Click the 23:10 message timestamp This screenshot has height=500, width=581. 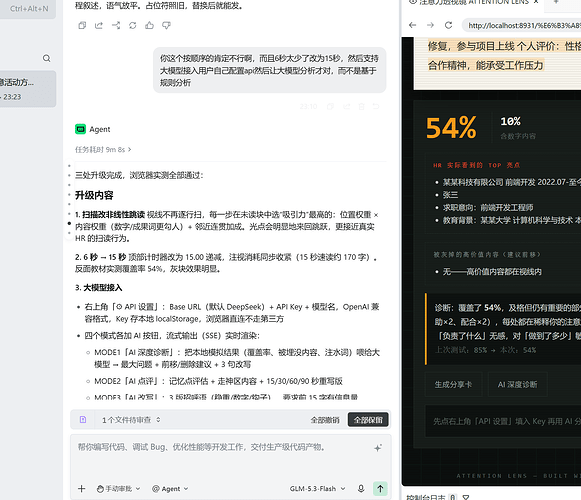[x=308, y=107]
